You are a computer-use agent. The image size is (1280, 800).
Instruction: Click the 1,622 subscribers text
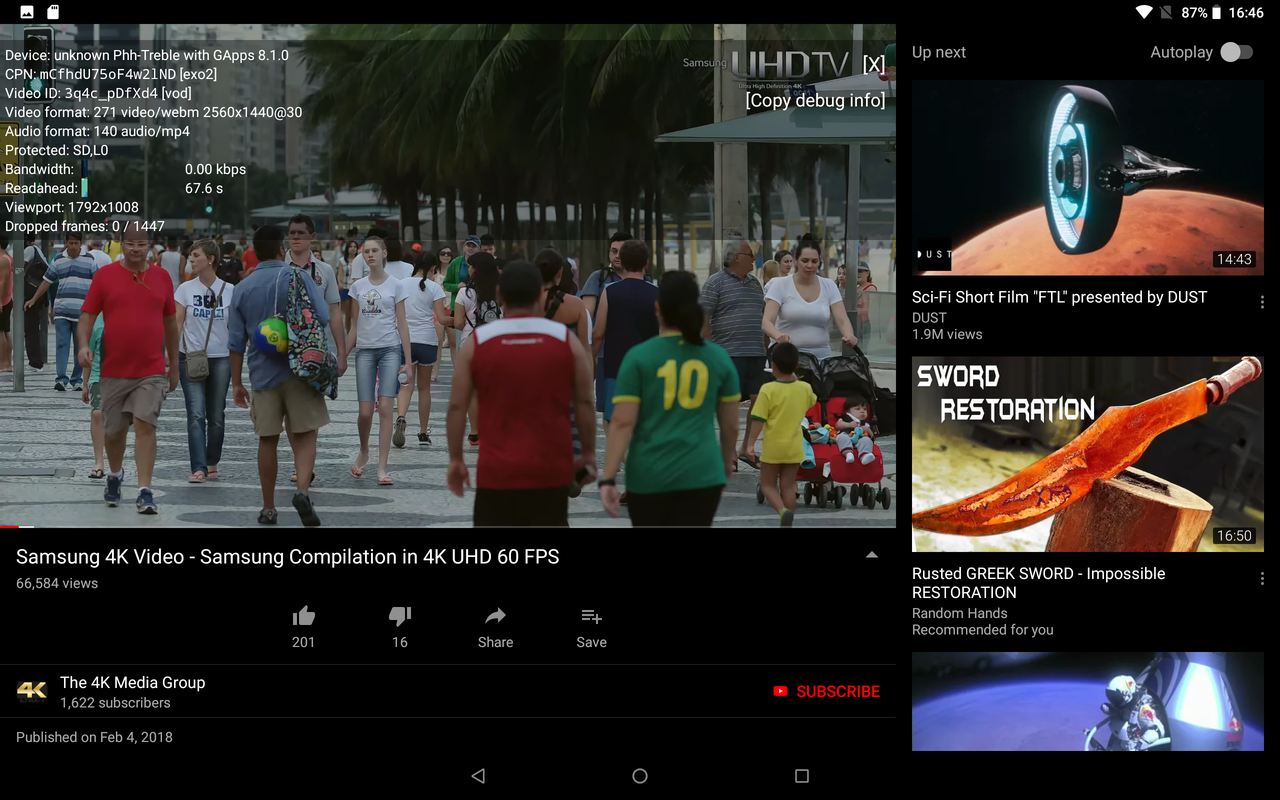(115, 703)
